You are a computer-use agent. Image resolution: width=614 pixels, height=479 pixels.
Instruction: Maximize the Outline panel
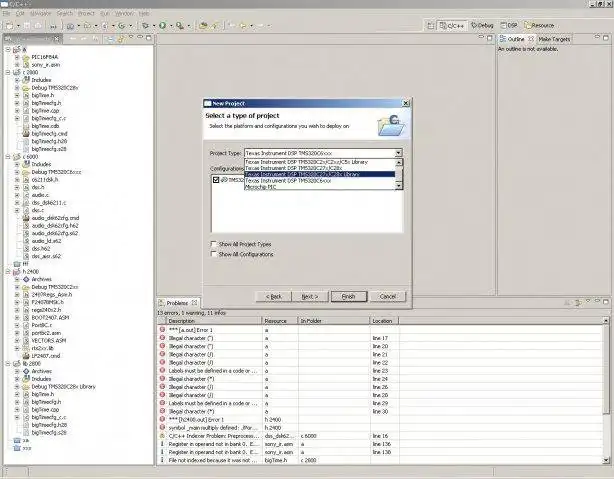coord(606,38)
